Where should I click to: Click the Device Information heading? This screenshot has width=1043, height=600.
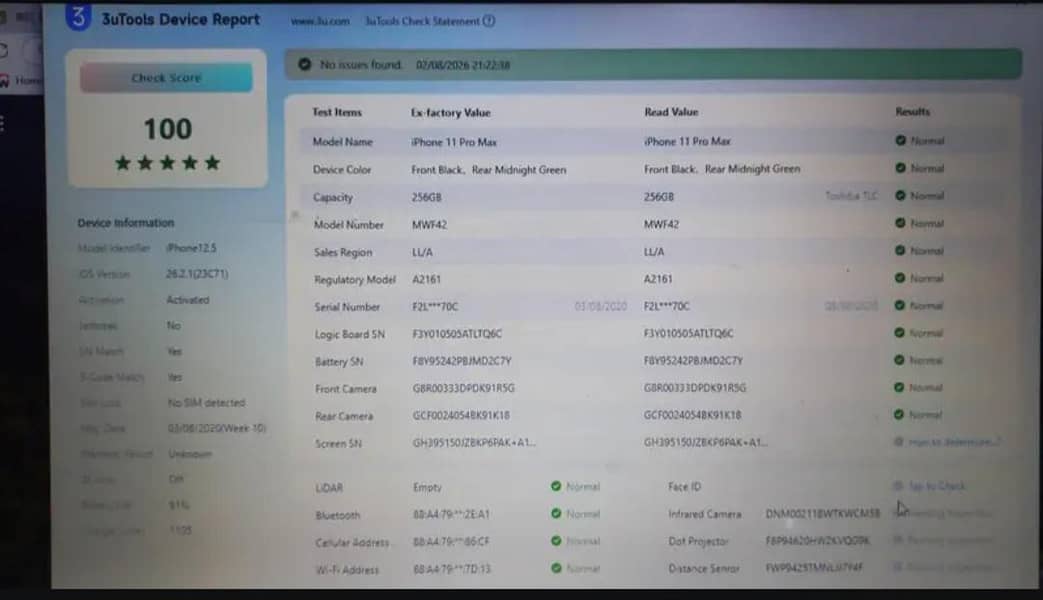click(126, 223)
